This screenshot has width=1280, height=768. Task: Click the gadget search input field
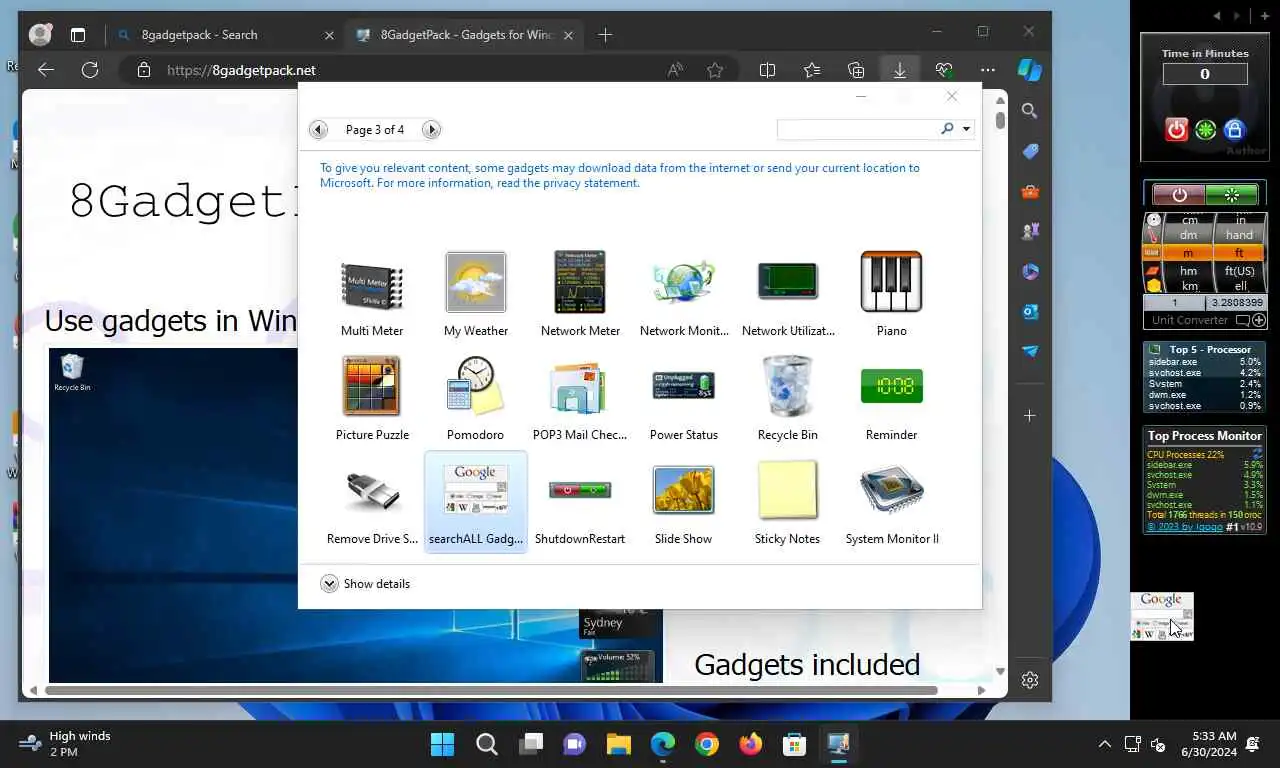pyautogui.click(x=857, y=129)
